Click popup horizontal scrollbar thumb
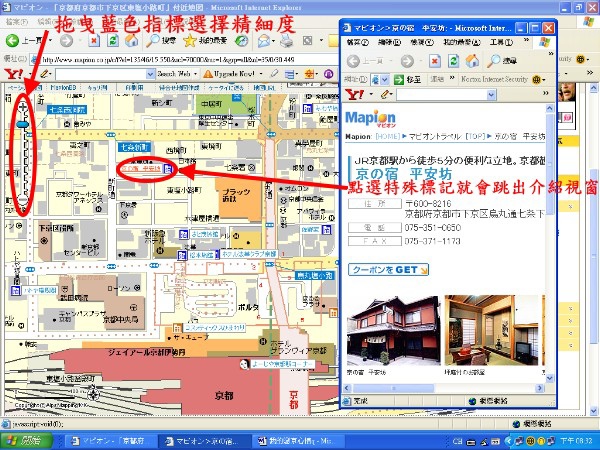The image size is (600, 450). pos(394,388)
